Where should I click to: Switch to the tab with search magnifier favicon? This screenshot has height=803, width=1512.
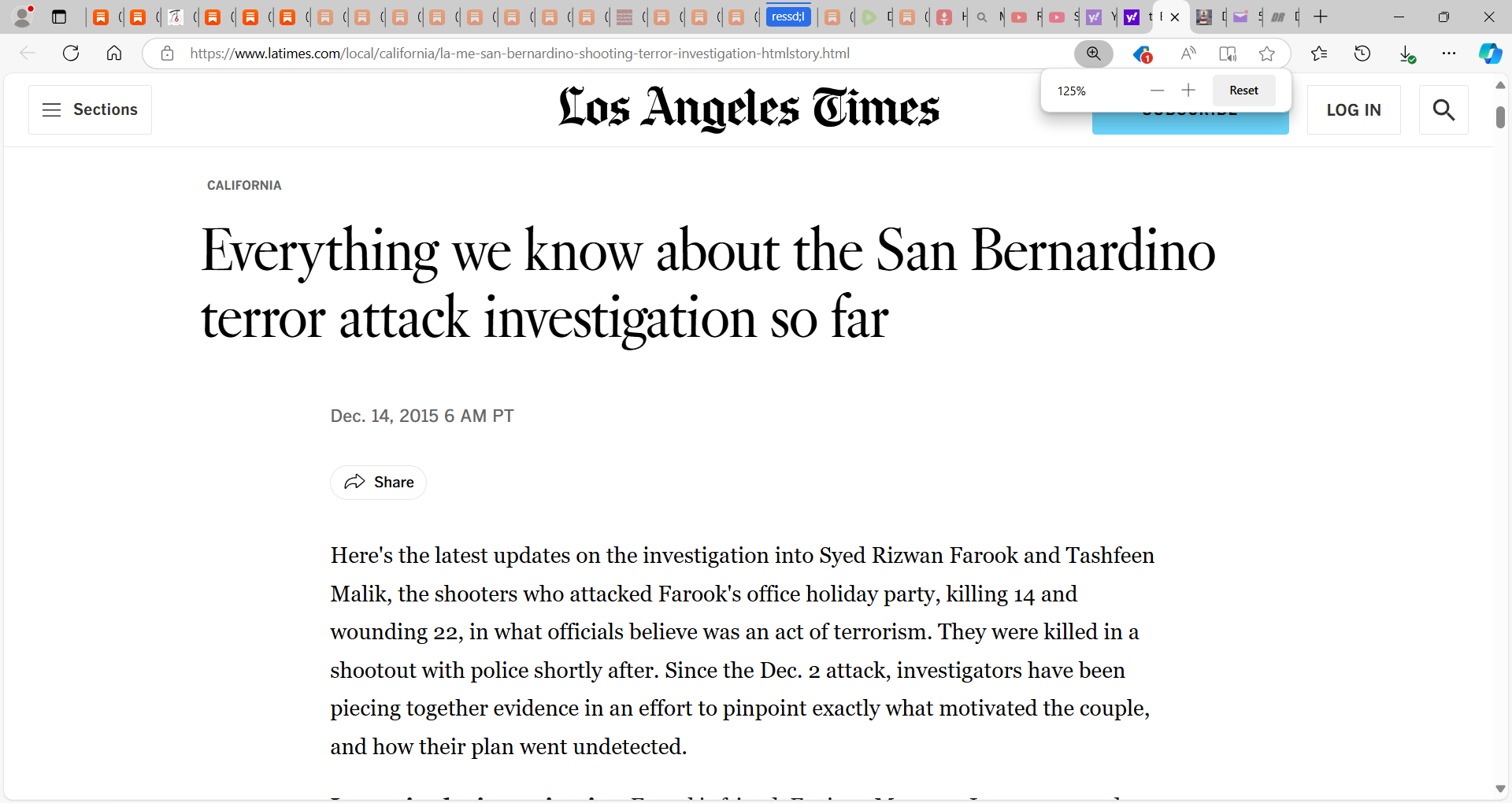pos(982,17)
